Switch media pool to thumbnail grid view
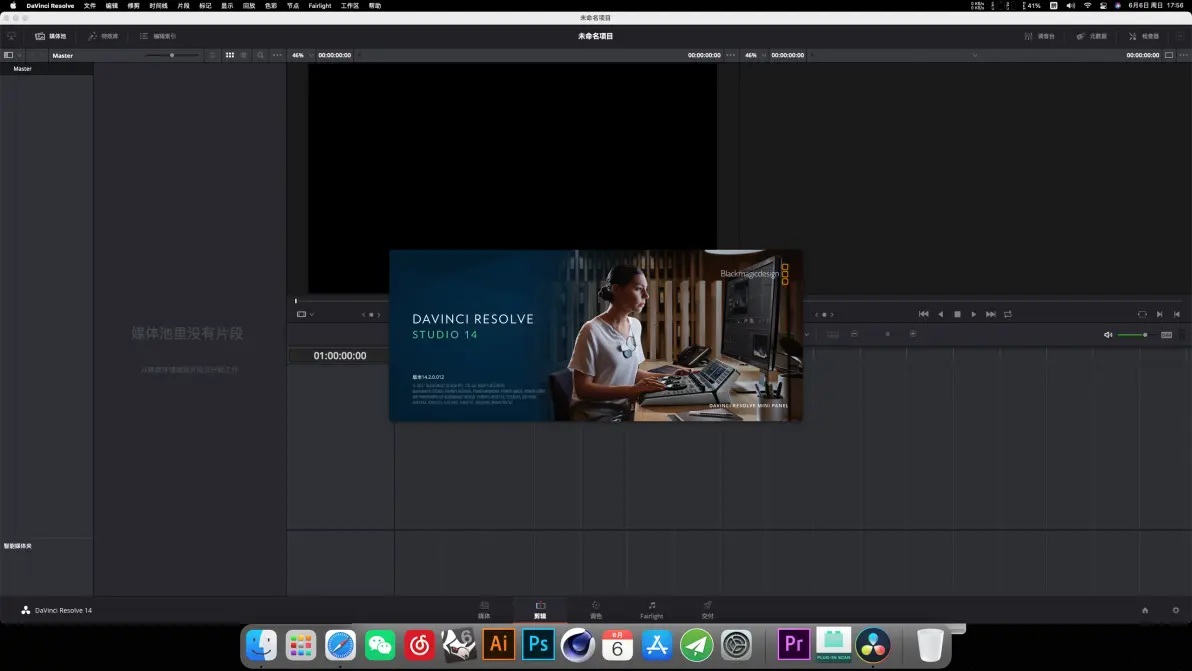Screen dimensions: 1192x671 point(230,55)
